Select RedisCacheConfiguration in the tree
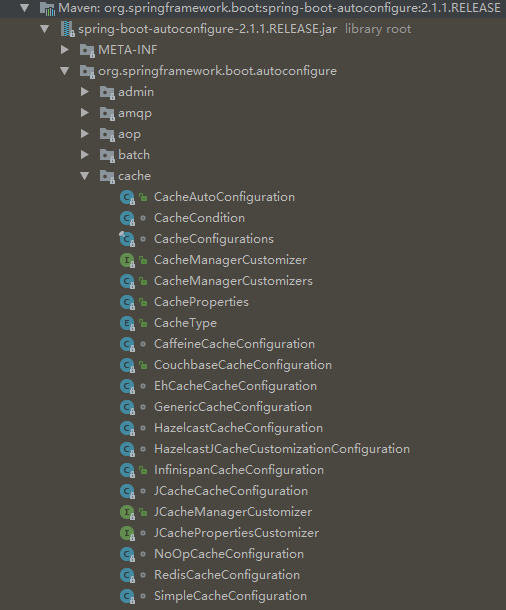506x610 pixels. pyautogui.click(x=227, y=575)
